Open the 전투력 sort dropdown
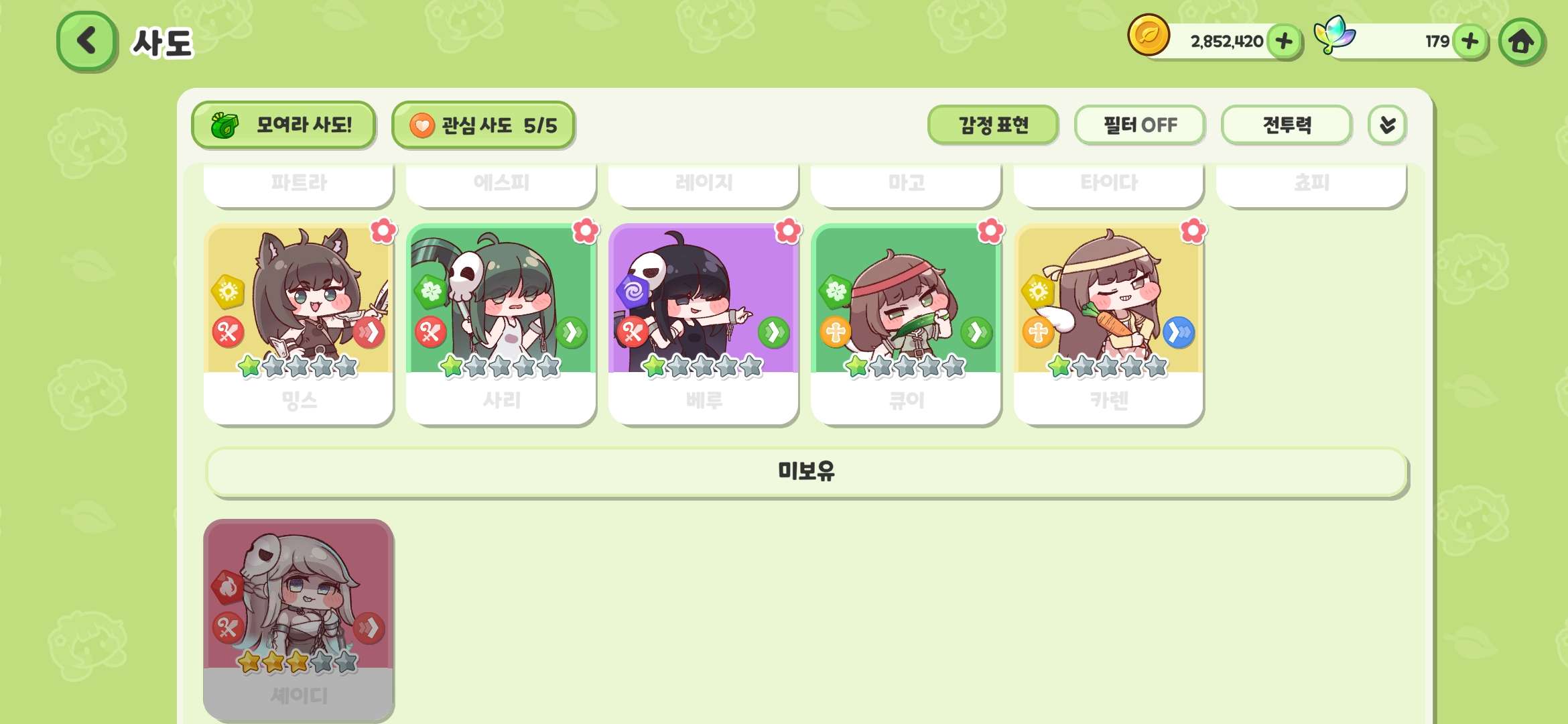The image size is (1568, 724). click(x=1287, y=125)
